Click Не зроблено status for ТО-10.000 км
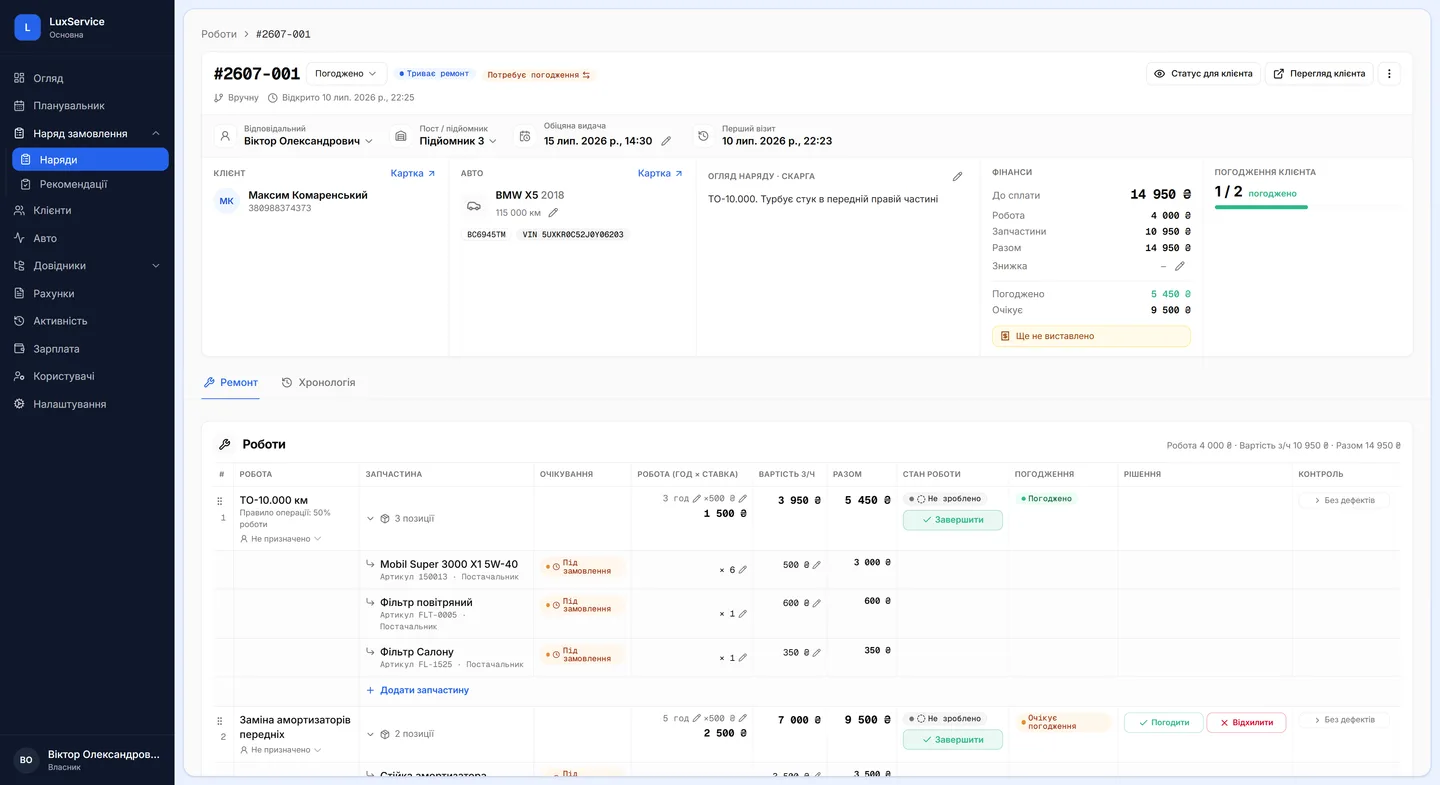 (945, 498)
